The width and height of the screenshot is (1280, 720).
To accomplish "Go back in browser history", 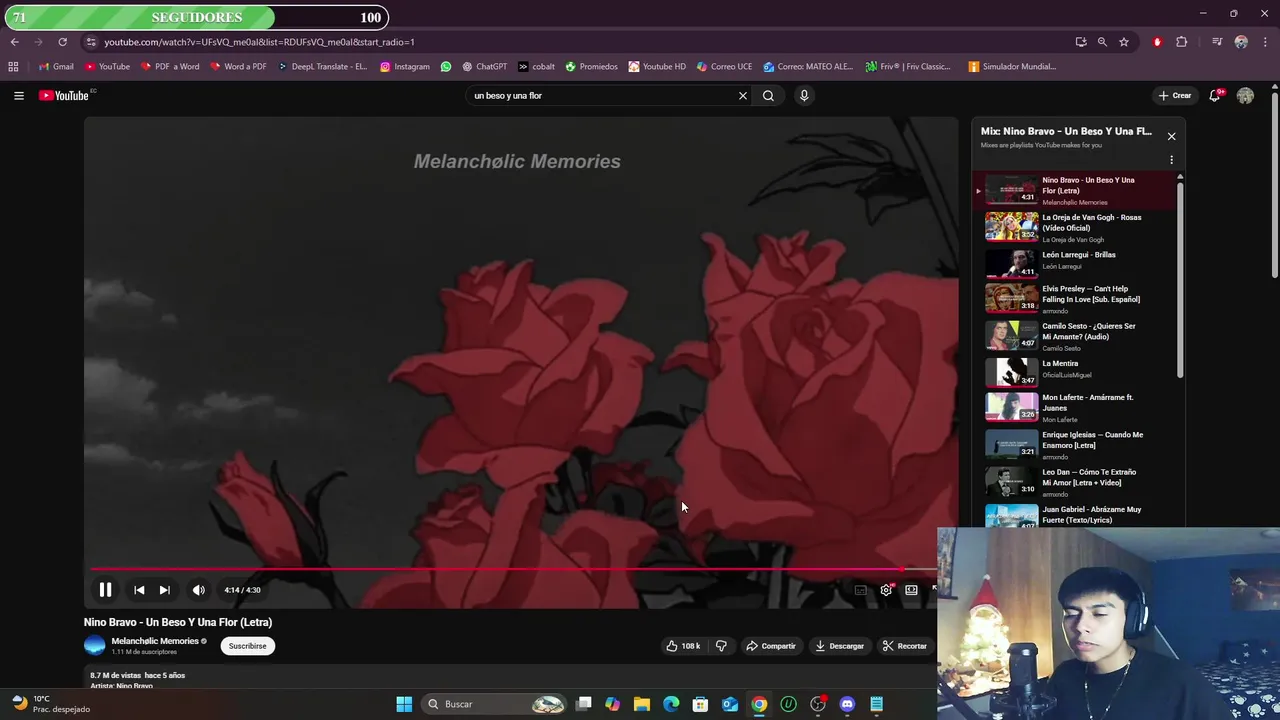I will click(x=14, y=42).
